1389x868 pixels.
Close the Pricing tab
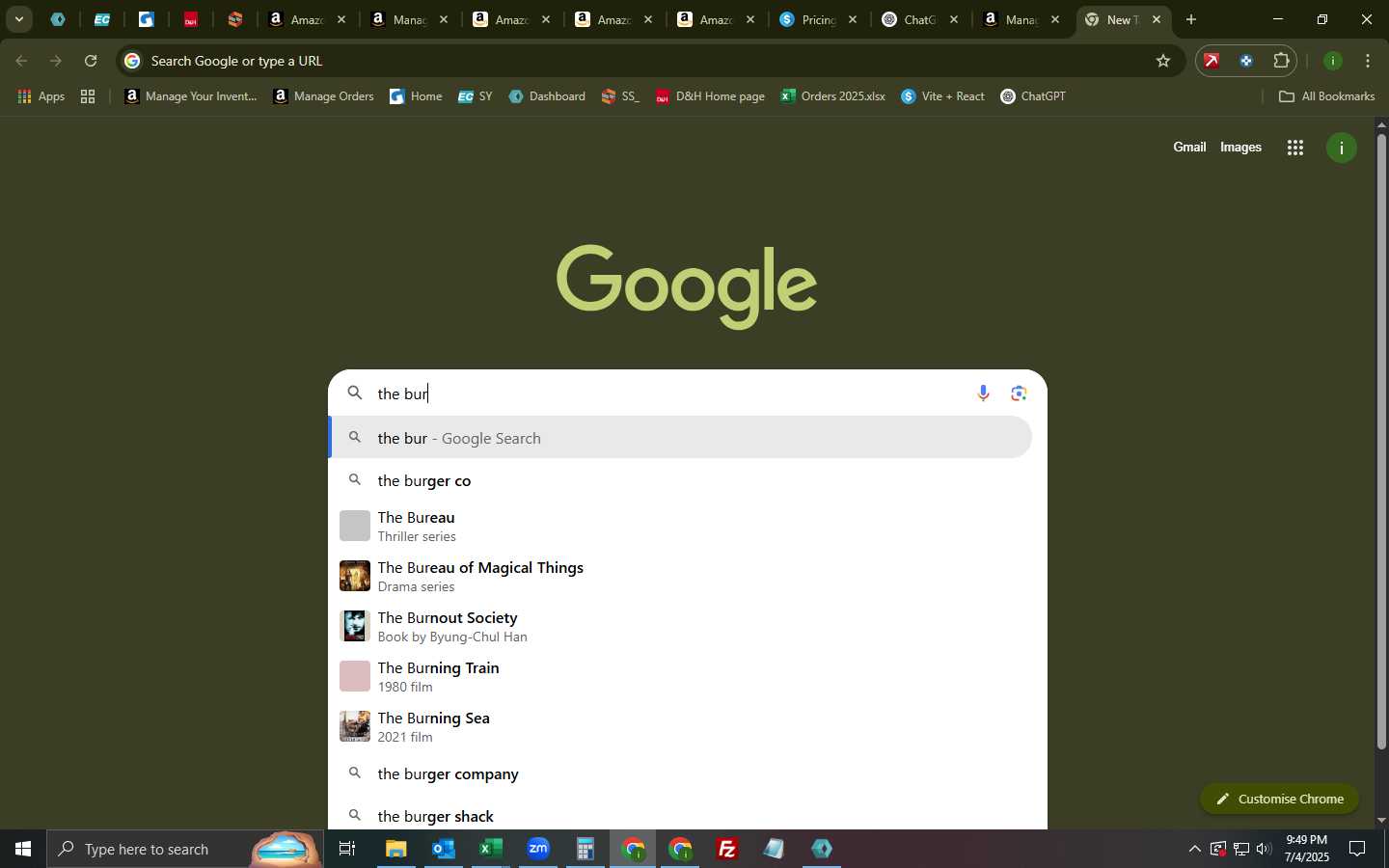(x=852, y=19)
